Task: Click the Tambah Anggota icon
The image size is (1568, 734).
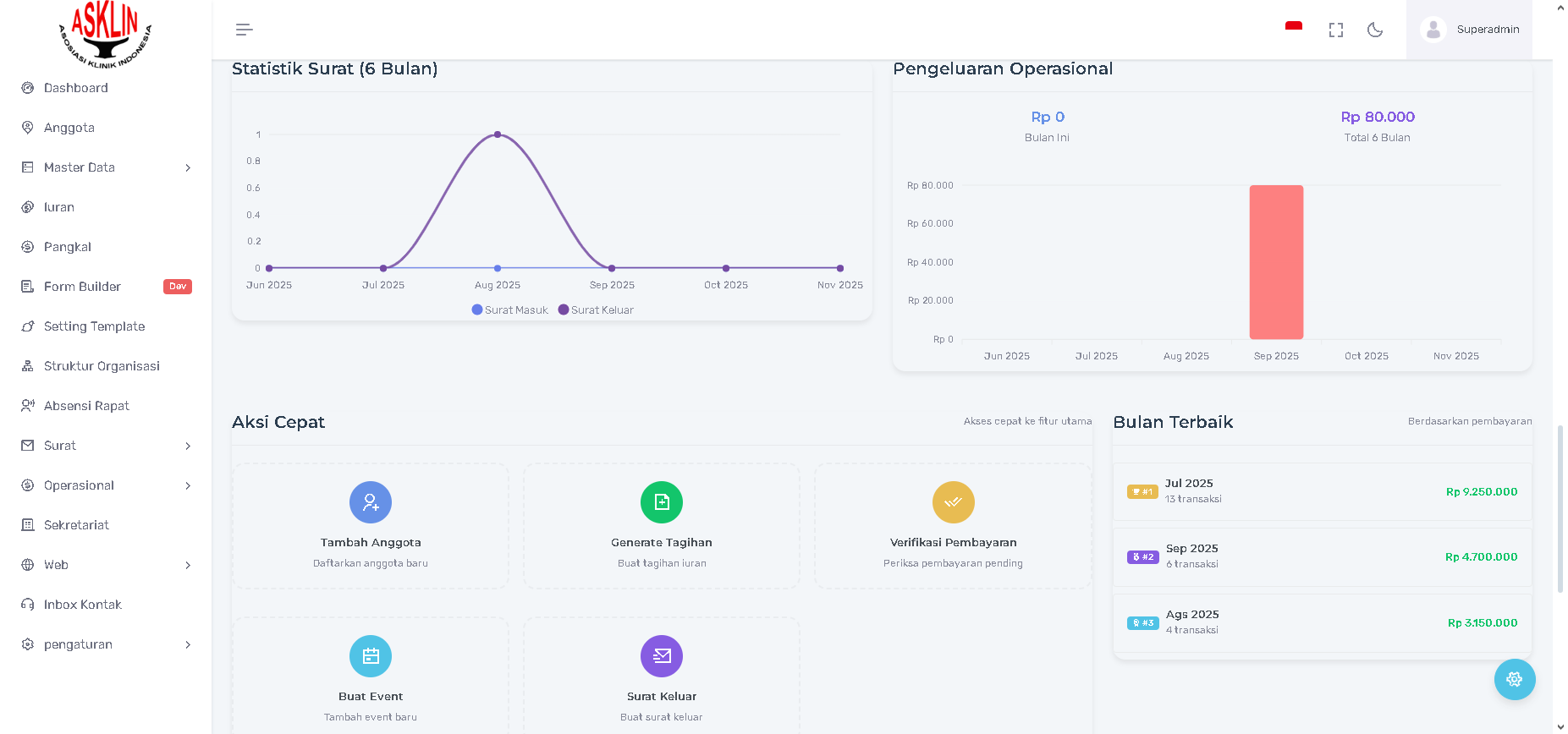Action: (371, 502)
